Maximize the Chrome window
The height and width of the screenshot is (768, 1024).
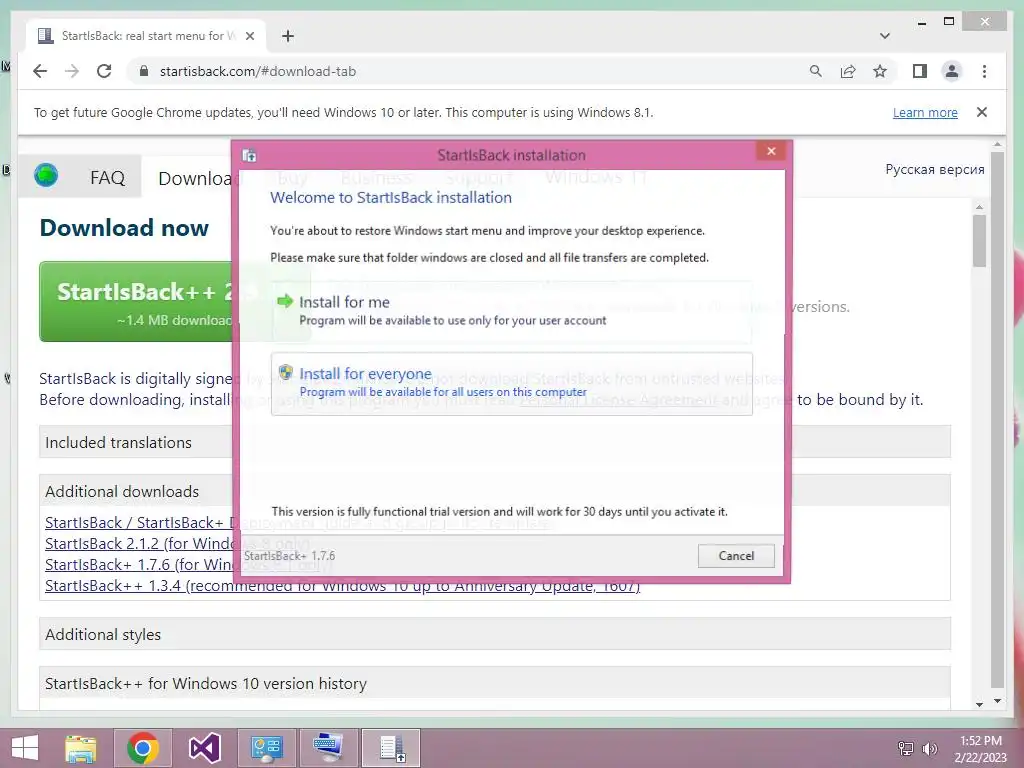point(949,22)
